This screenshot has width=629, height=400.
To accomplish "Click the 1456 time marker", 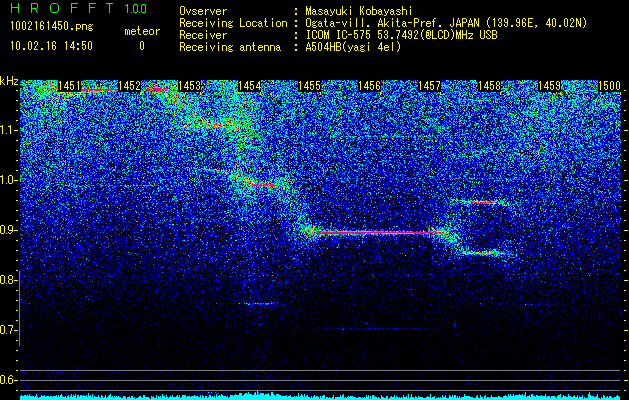I will (369, 86).
